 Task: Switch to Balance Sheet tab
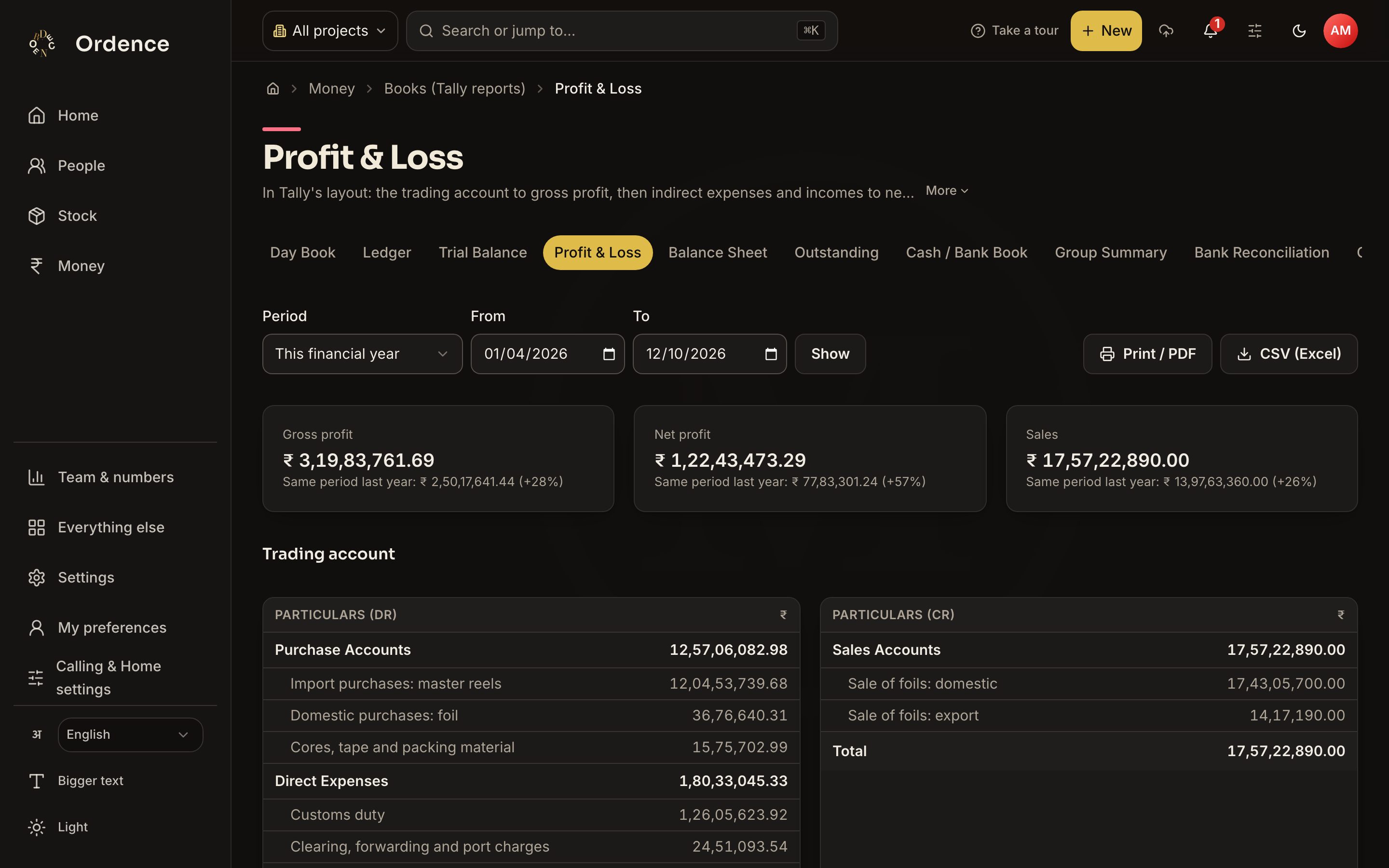(718, 253)
